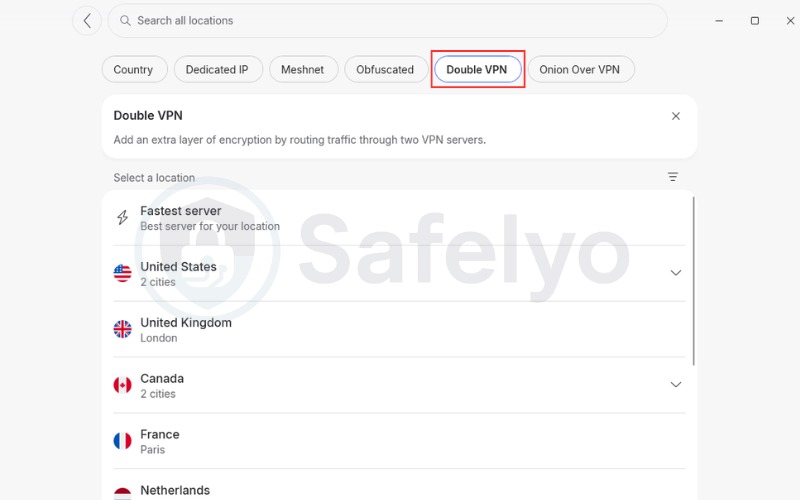Select United Kingdom London server
This screenshot has height=500, width=800.
(x=399, y=330)
